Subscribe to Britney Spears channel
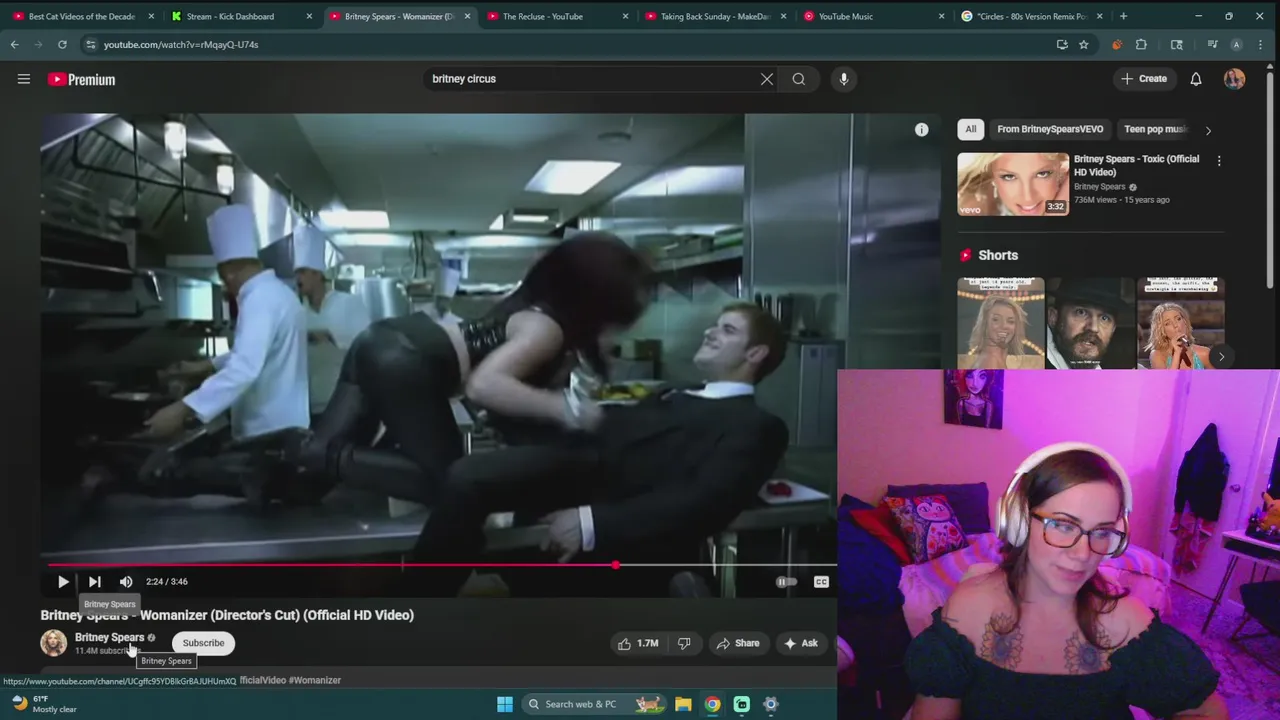Screen dimensions: 1280x720 coord(203,643)
